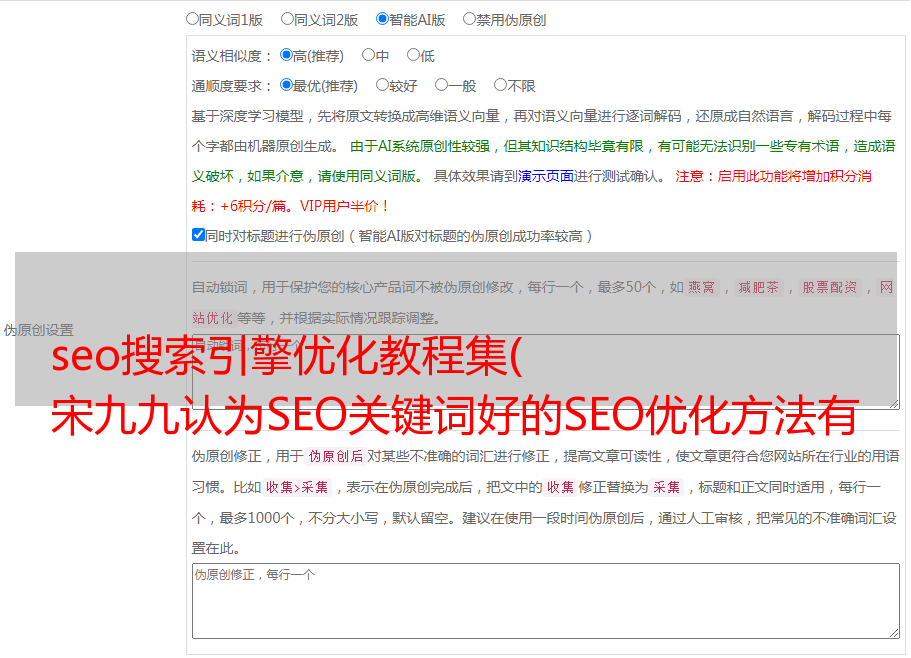911x658 pixels.
Task: Choose the 智能AI版 radio button
Action: click(x=383, y=19)
